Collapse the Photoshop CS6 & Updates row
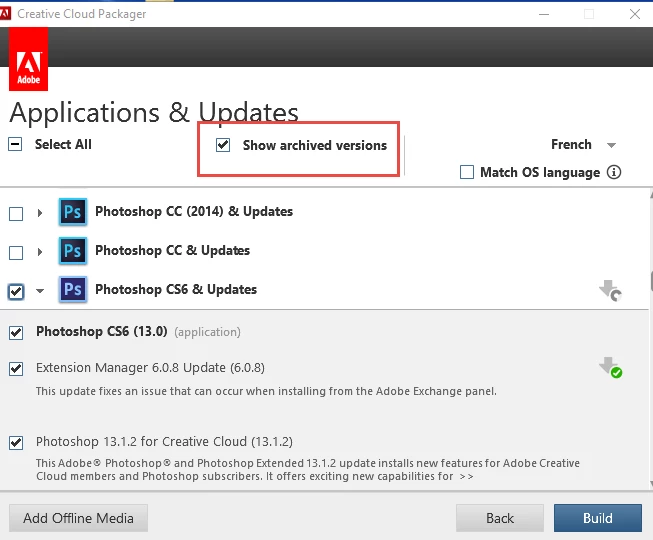 [x=40, y=291]
